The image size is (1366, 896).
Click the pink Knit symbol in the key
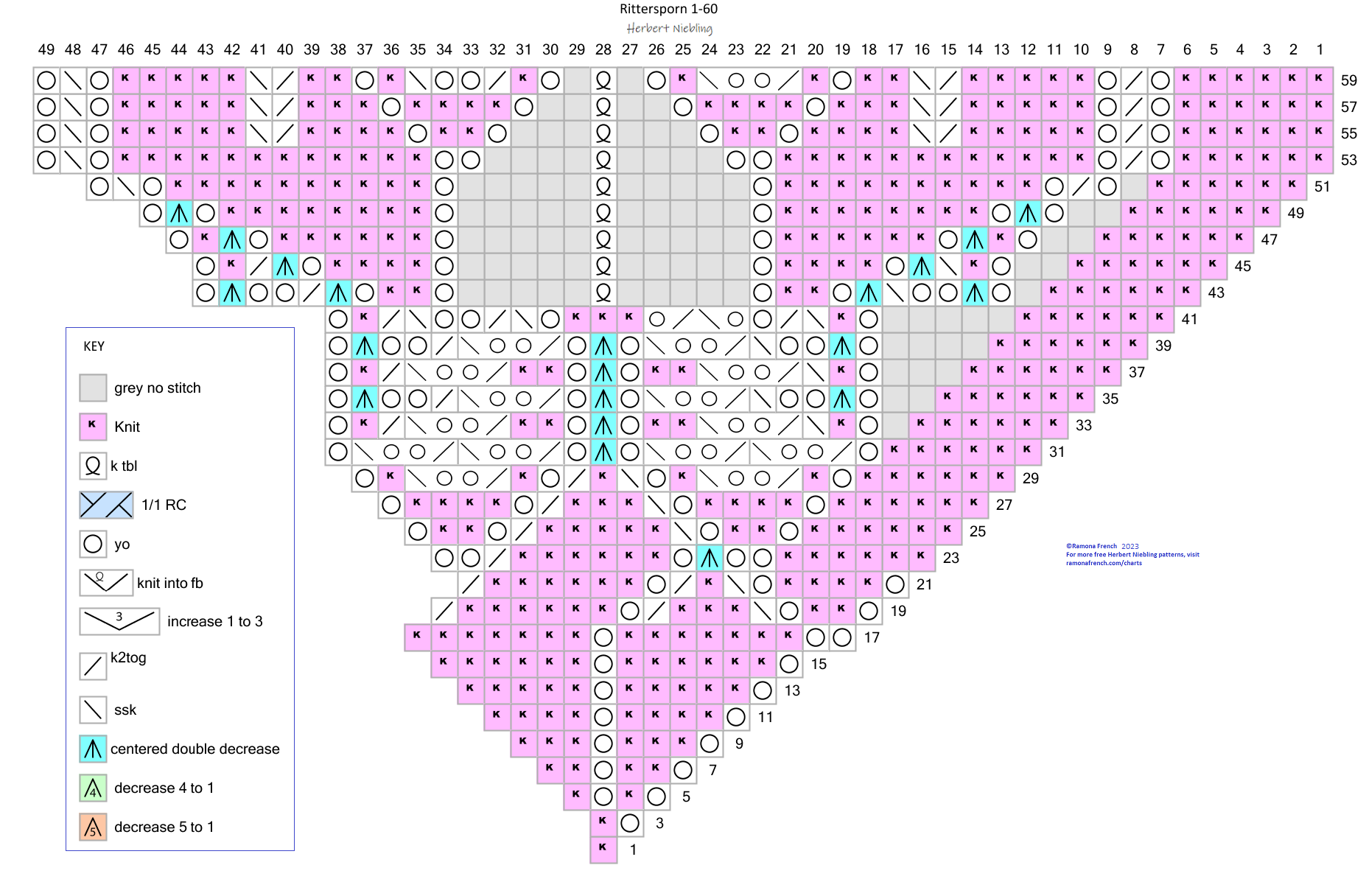pos(93,427)
